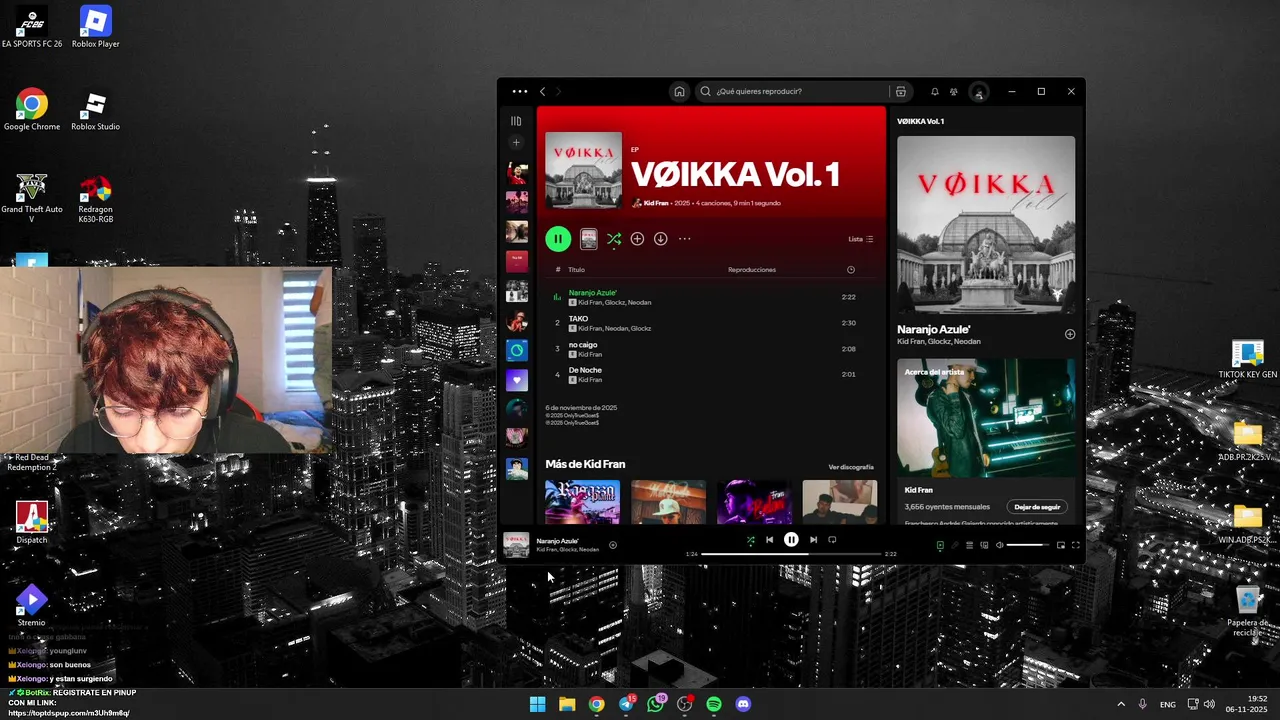Screen dimensions: 1280x720
Task: Open Spotify's three-dot main menu
Action: coord(519,91)
